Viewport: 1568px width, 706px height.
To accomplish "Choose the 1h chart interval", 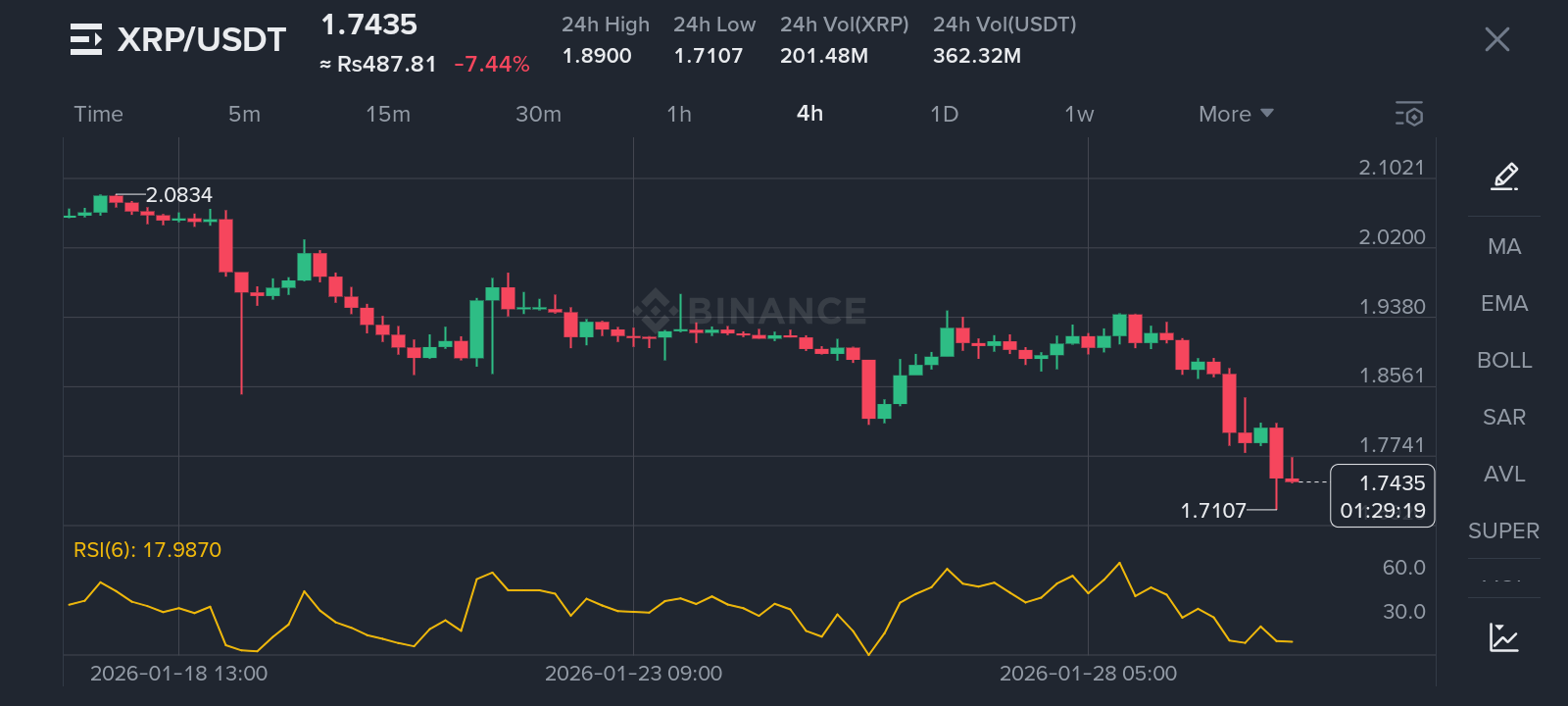I will tap(678, 114).
